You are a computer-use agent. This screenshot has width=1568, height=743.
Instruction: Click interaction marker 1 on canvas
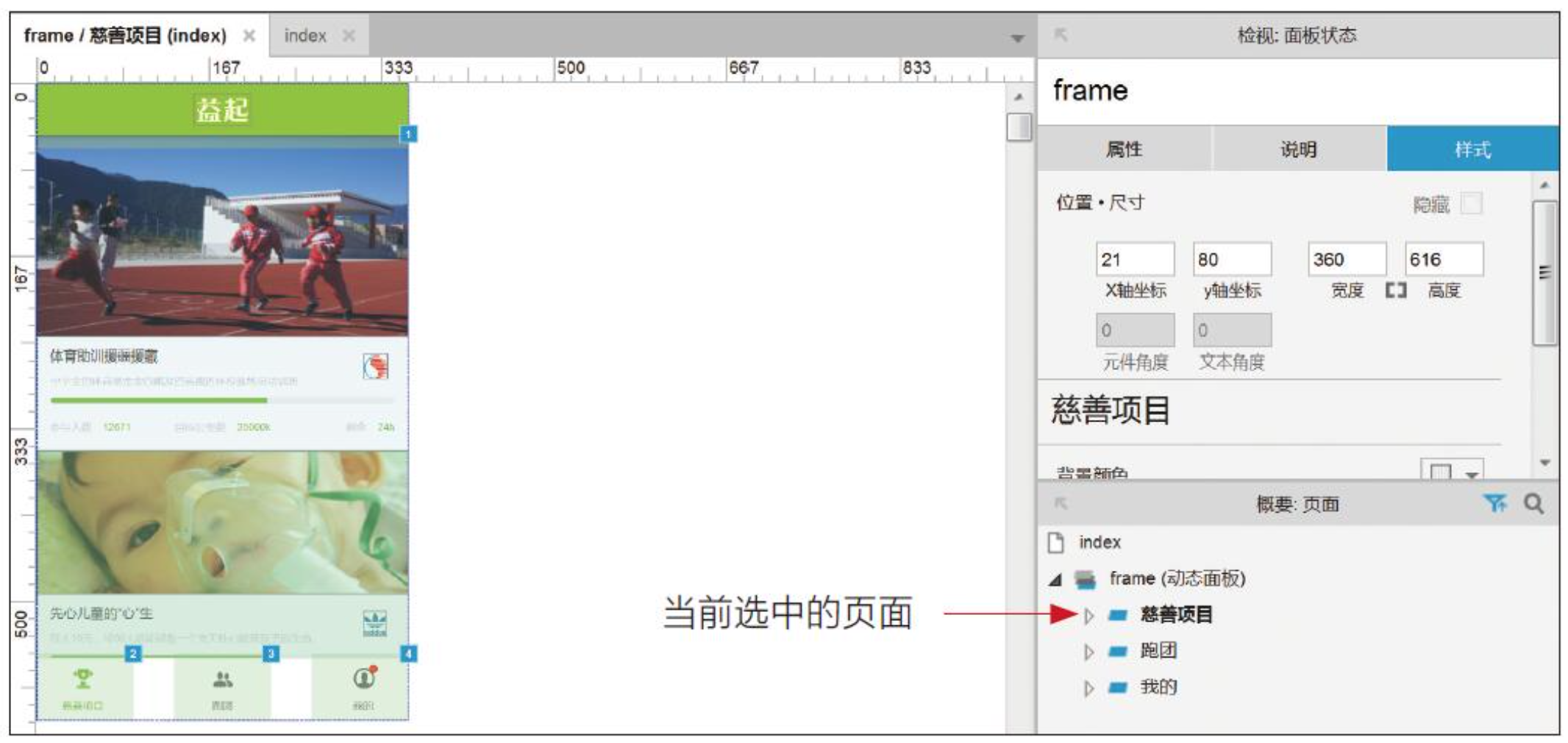409,134
